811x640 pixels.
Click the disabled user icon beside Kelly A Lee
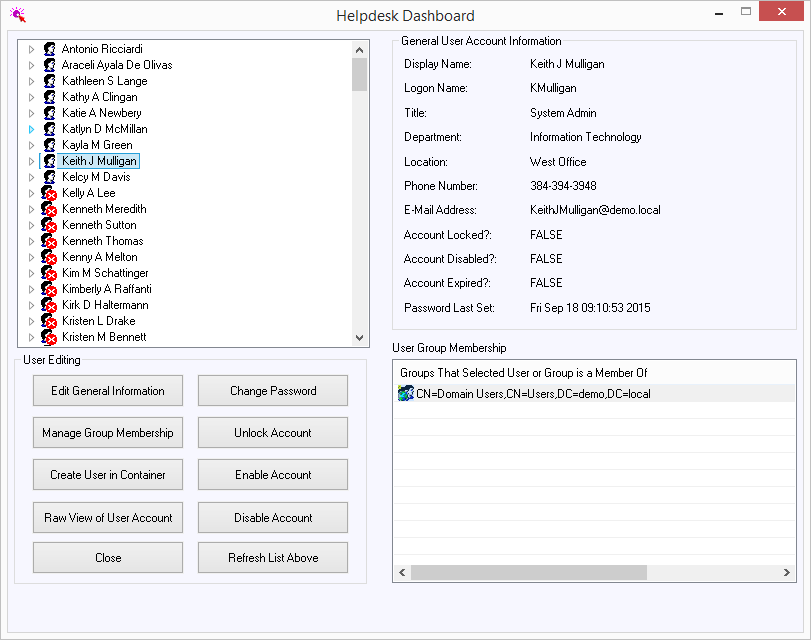[48, 193]
